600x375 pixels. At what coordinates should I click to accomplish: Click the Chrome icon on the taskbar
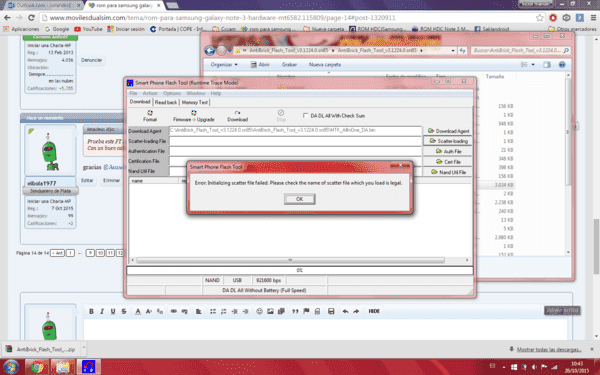click(x=37, y=367)
